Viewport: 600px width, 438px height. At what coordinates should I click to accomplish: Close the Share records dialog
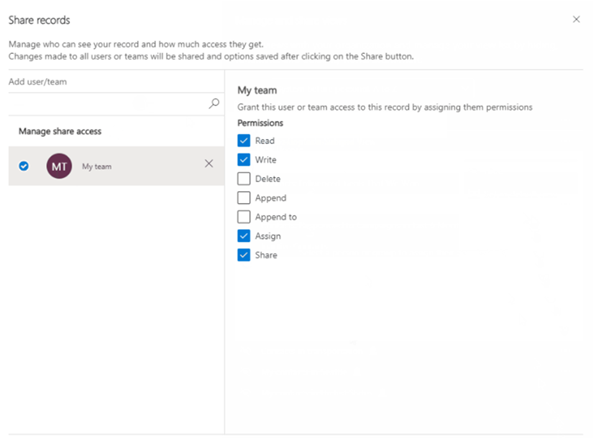[575, 19]
